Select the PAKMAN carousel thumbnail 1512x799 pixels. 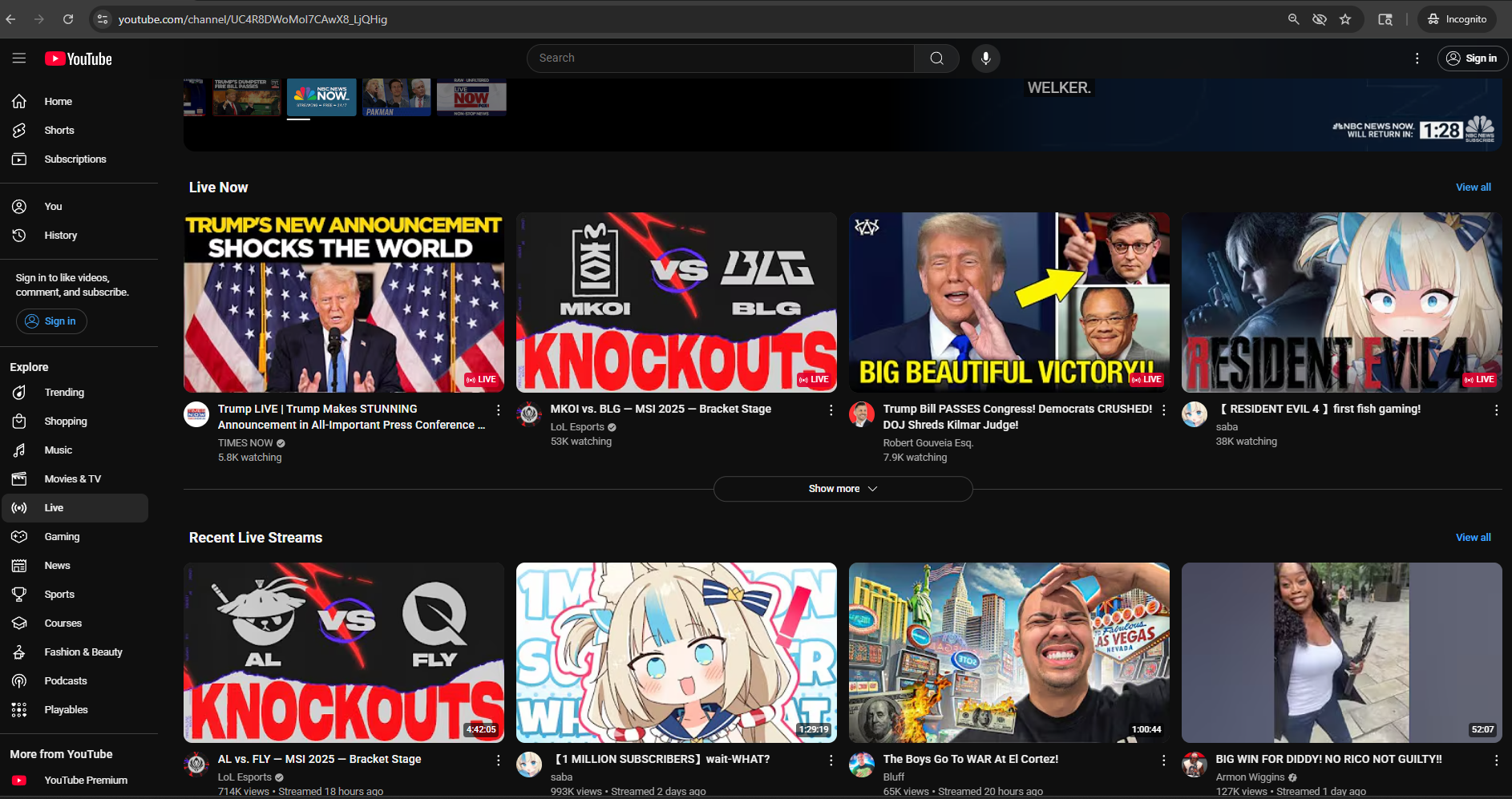[396, 97]
